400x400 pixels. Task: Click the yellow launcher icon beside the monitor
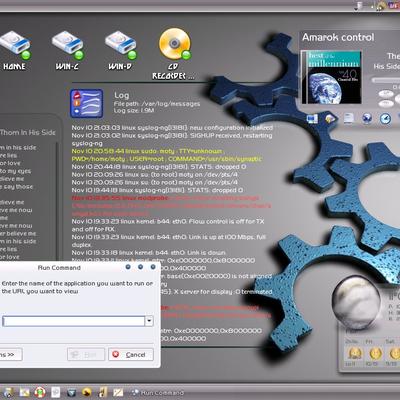pos(329,118)
